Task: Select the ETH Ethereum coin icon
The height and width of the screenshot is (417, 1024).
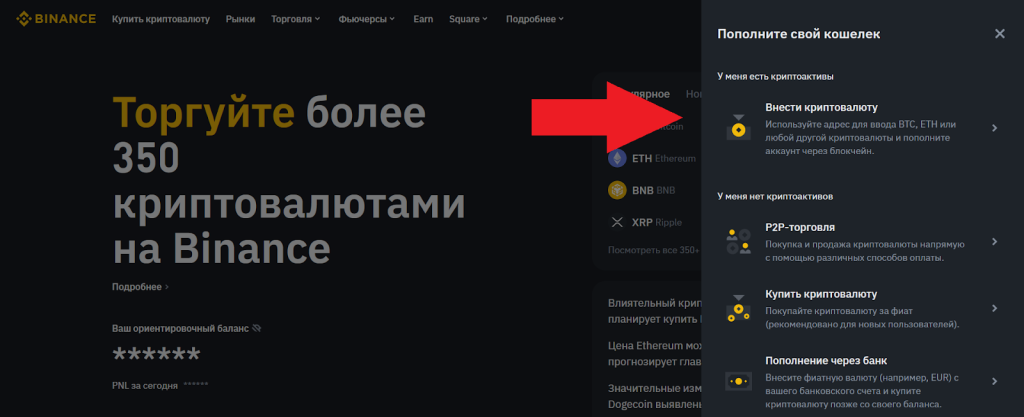Action: (617, 158)
